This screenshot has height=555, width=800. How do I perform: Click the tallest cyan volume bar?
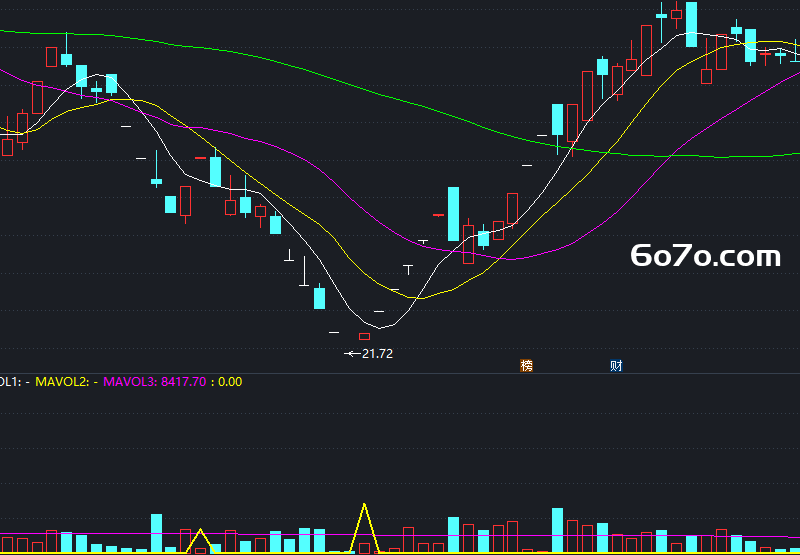[x=557, y=531]
